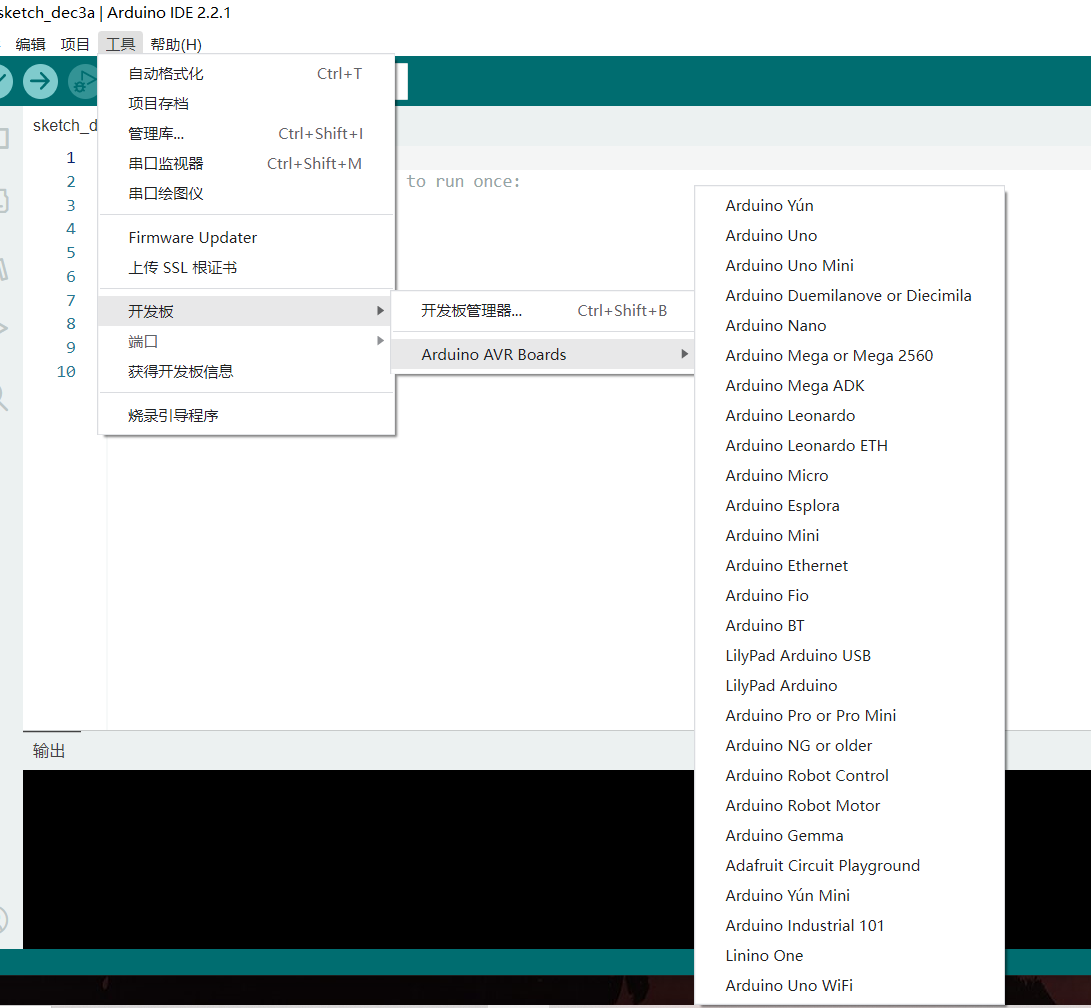This screenshot has width=1091, height=1008.
Task: Select the Arduino Yún board
Action: 850,205
